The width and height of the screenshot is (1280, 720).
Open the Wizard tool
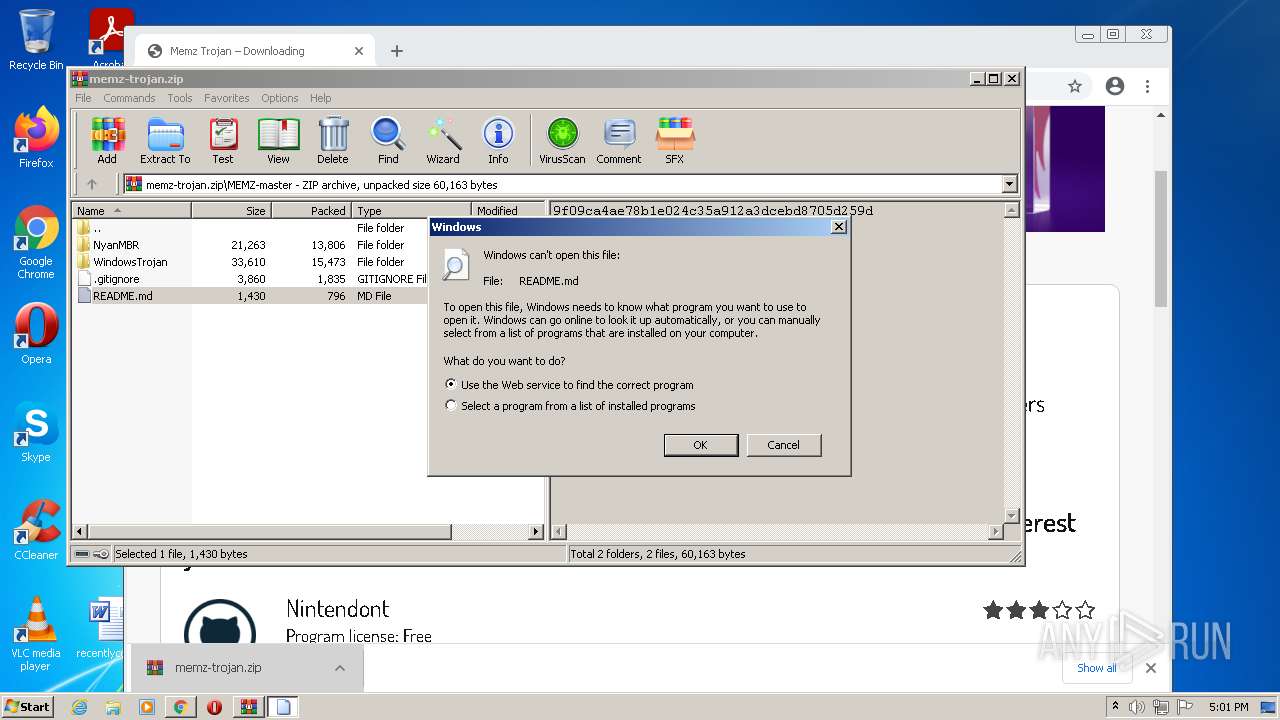[x=443, y=140]
